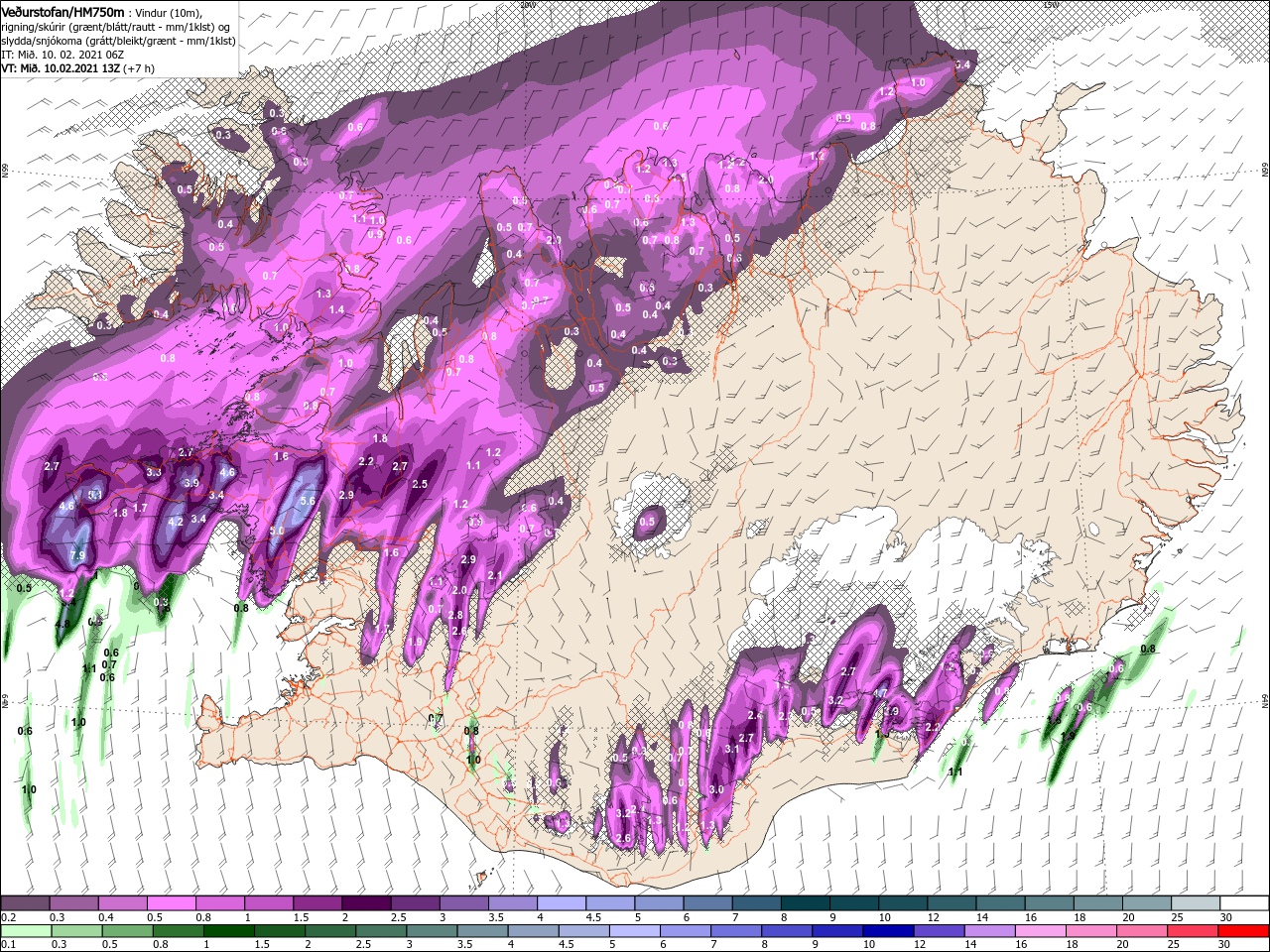Viewport: 1270px width, 952px height.
Task: Click the 5.6 value in the blue snow band
Action: tap(308, 502)
